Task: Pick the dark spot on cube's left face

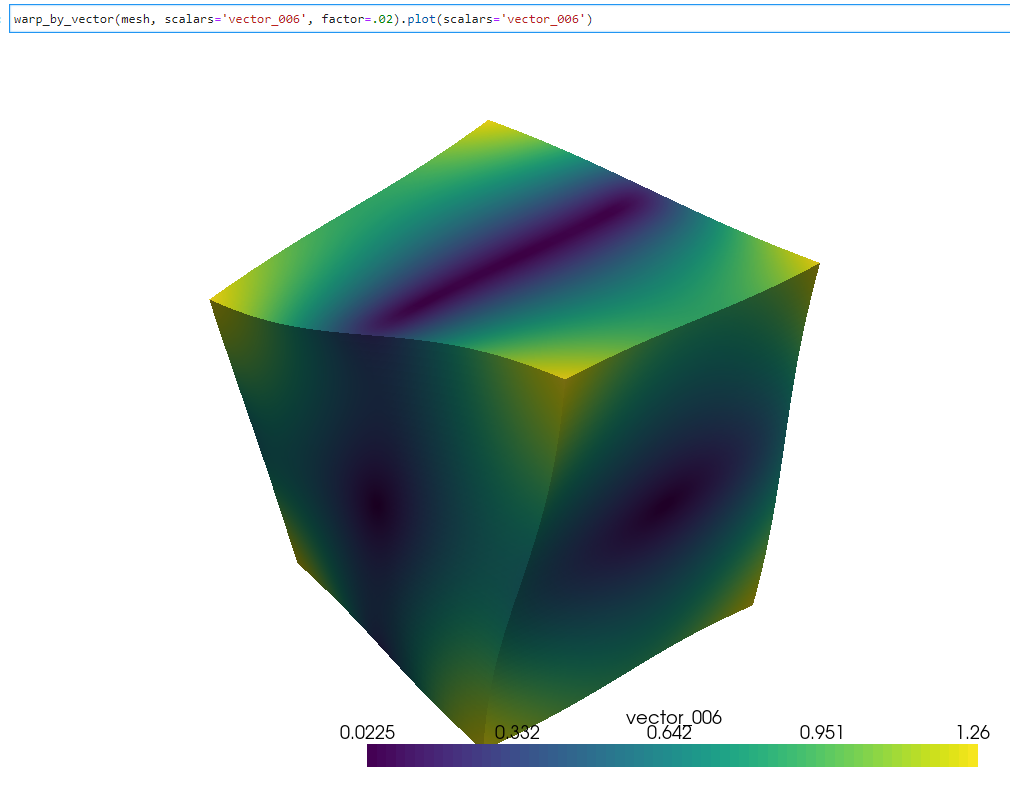Action: (x=377, y=508)
